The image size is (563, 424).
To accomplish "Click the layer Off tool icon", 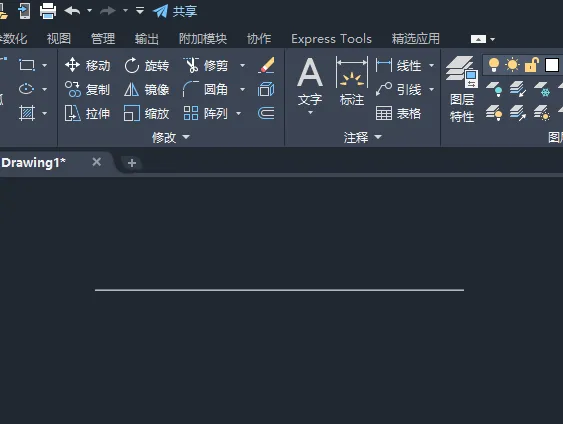I will [x=494, y=89].
